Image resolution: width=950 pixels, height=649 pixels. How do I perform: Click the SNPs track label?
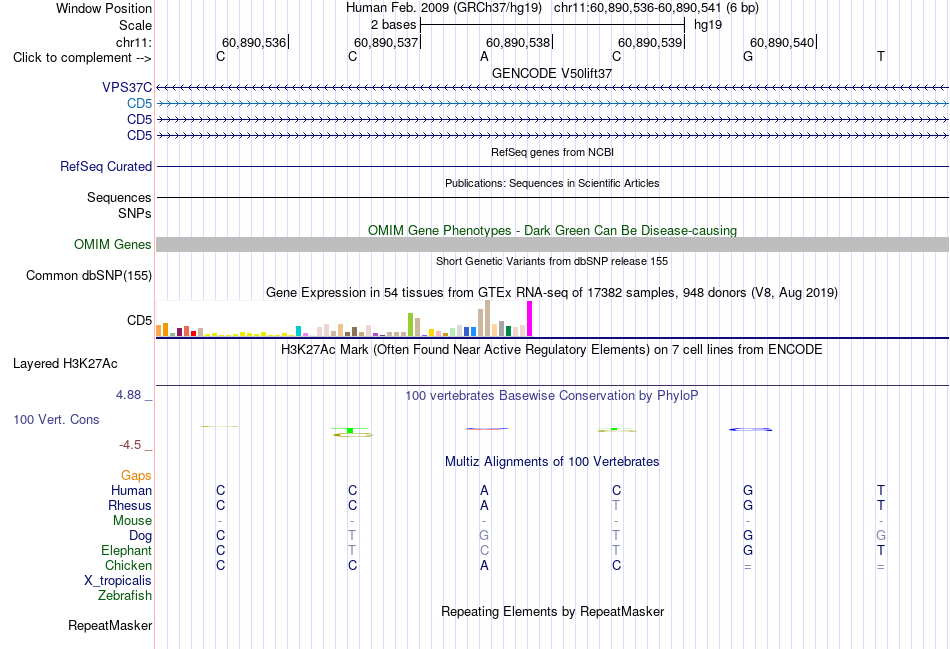click(135, 213)
